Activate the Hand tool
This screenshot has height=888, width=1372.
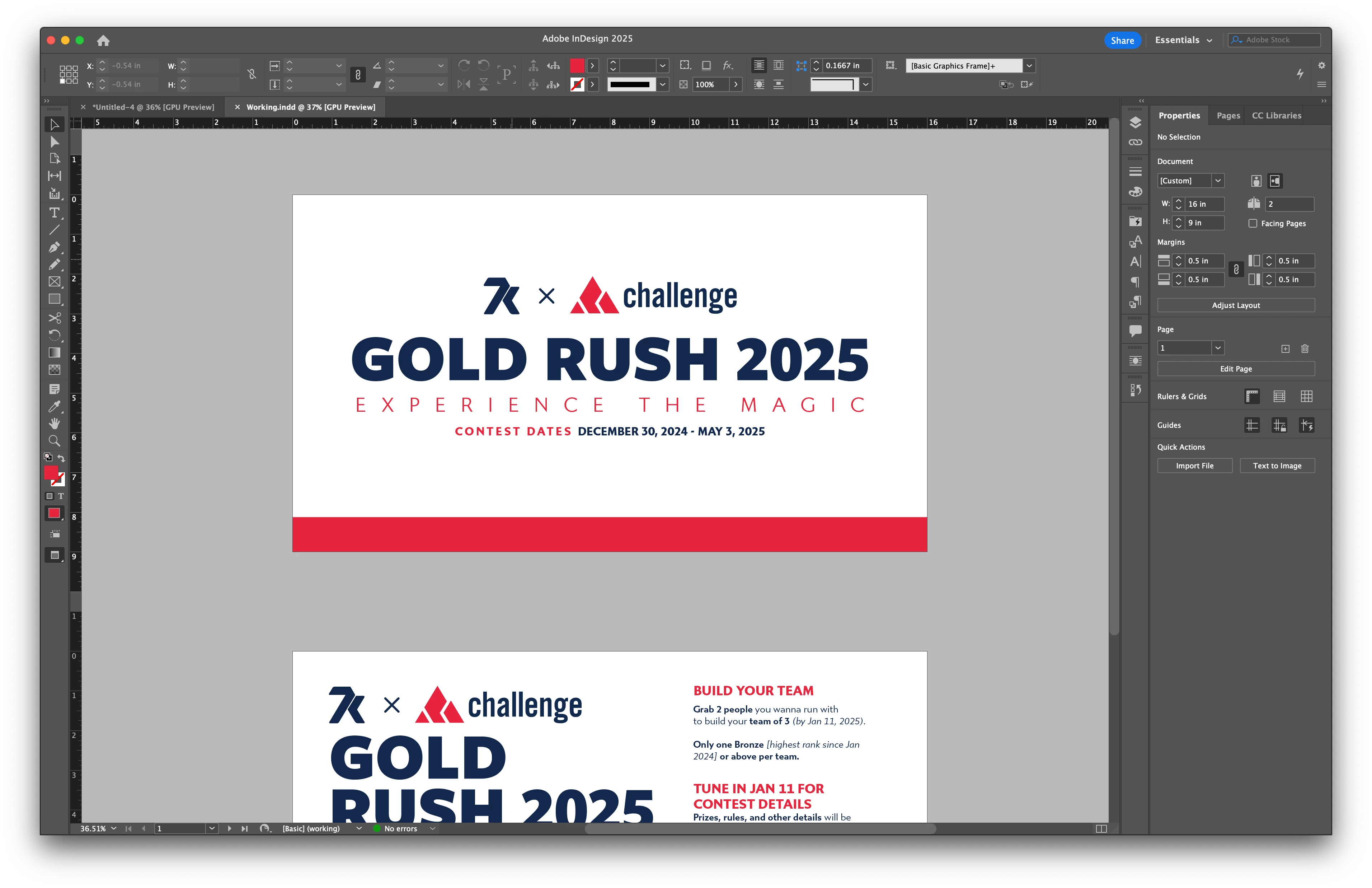(x=54, y=424)
